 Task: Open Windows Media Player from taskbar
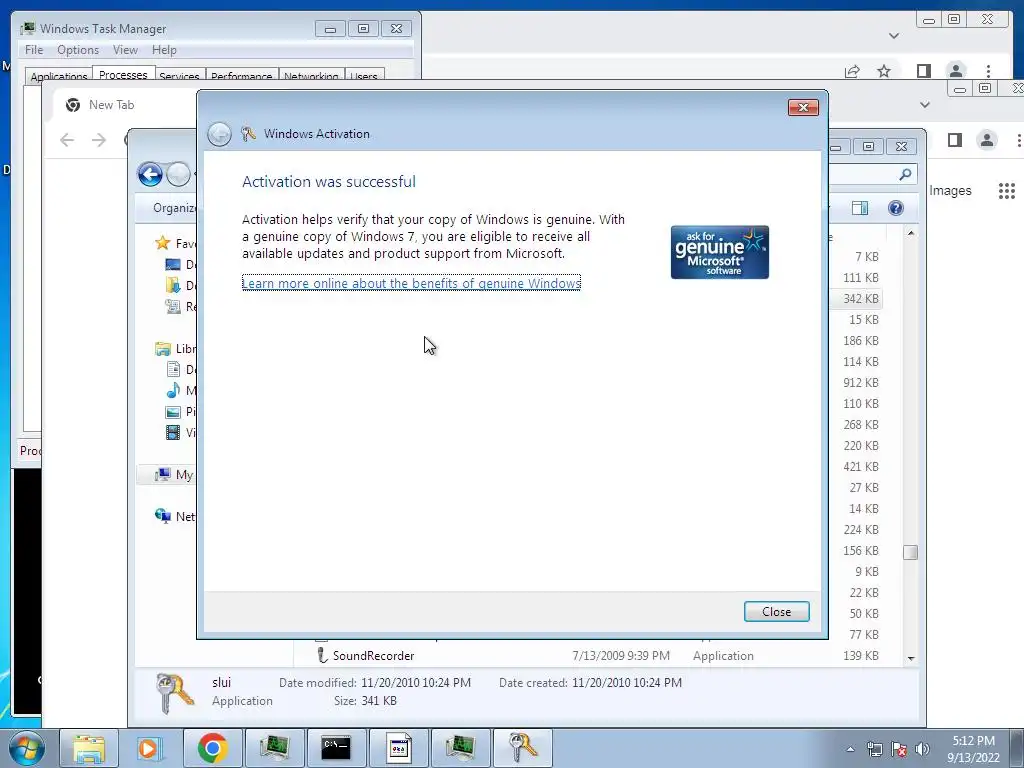point(150,748)
